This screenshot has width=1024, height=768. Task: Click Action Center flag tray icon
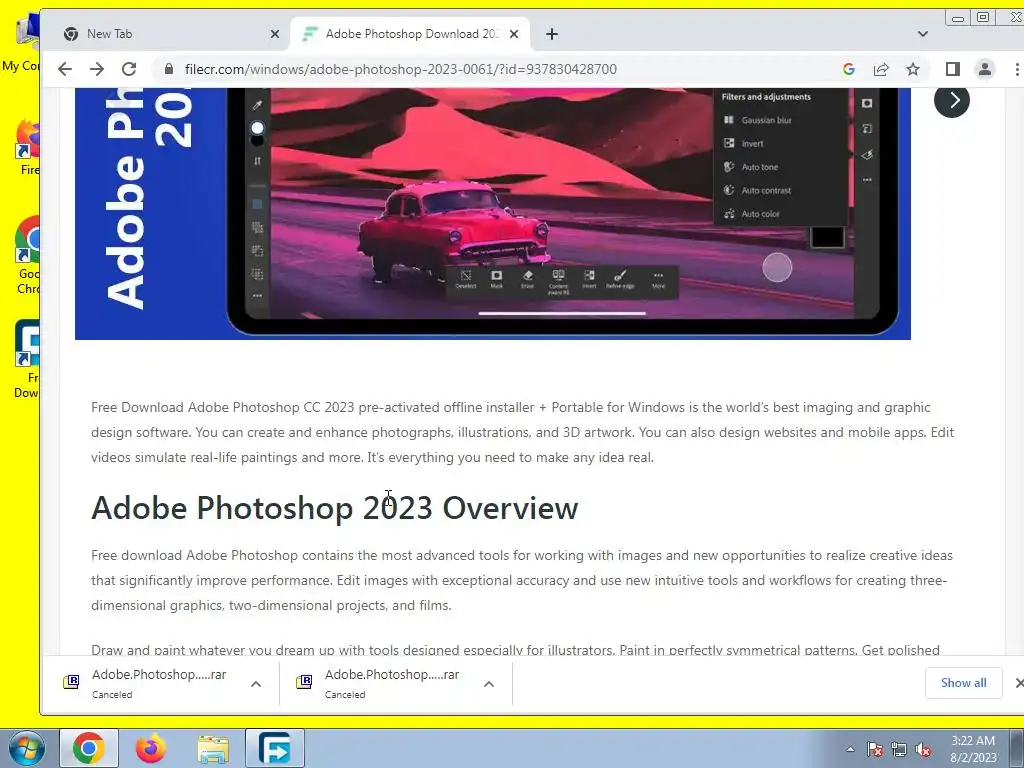(x=875, y=749)
